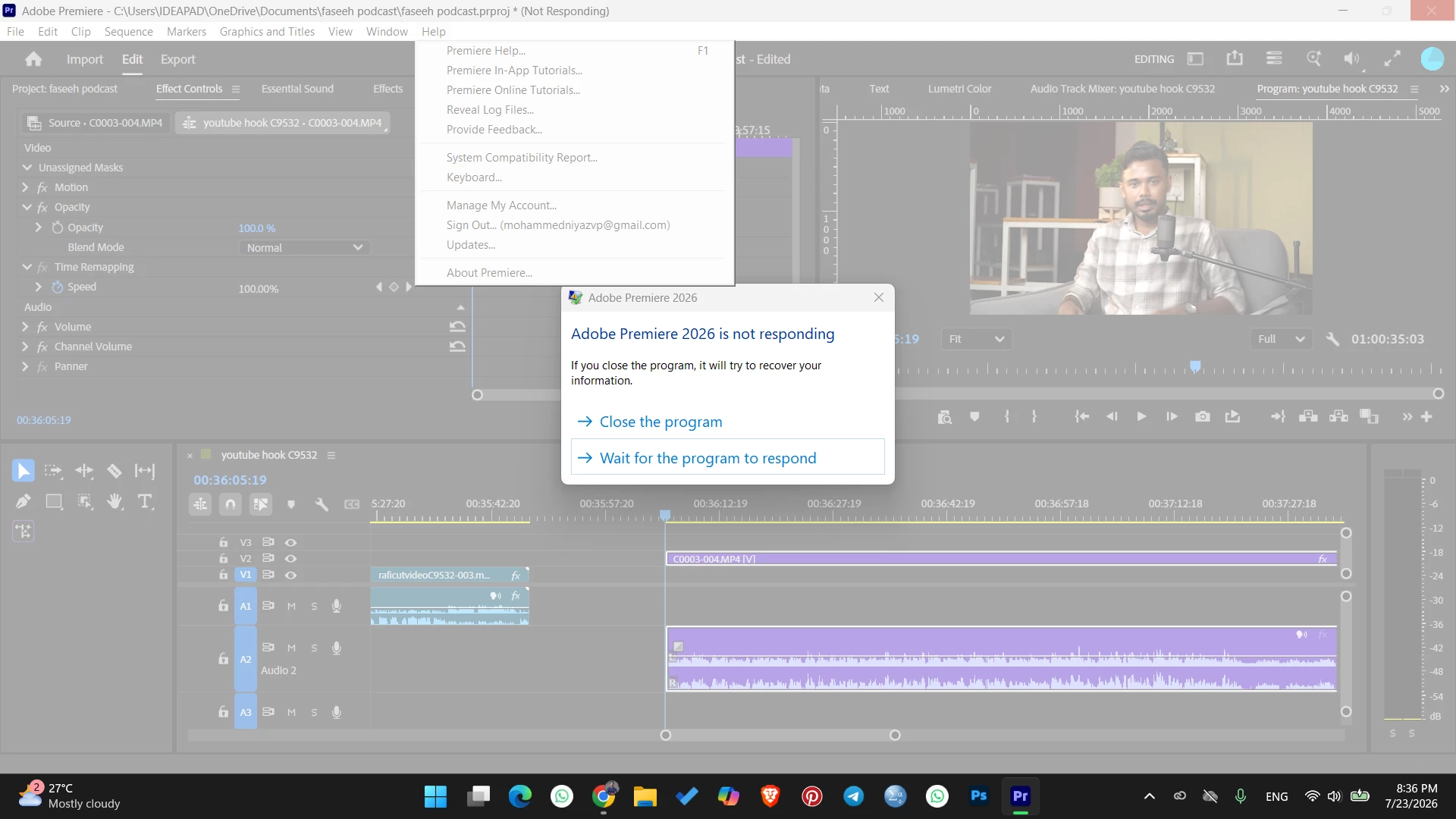The height and width of the screenshot is (819, 1456).
Task: Select the Hand tool
Action: tap(115, 501)
